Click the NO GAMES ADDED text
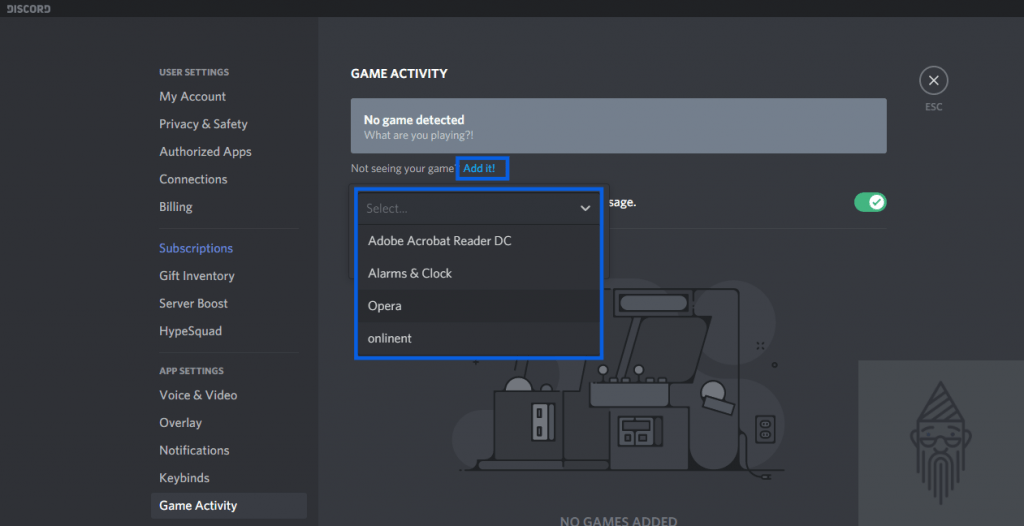Viewport: 1024px width, 526px height. tap(618, 521)
